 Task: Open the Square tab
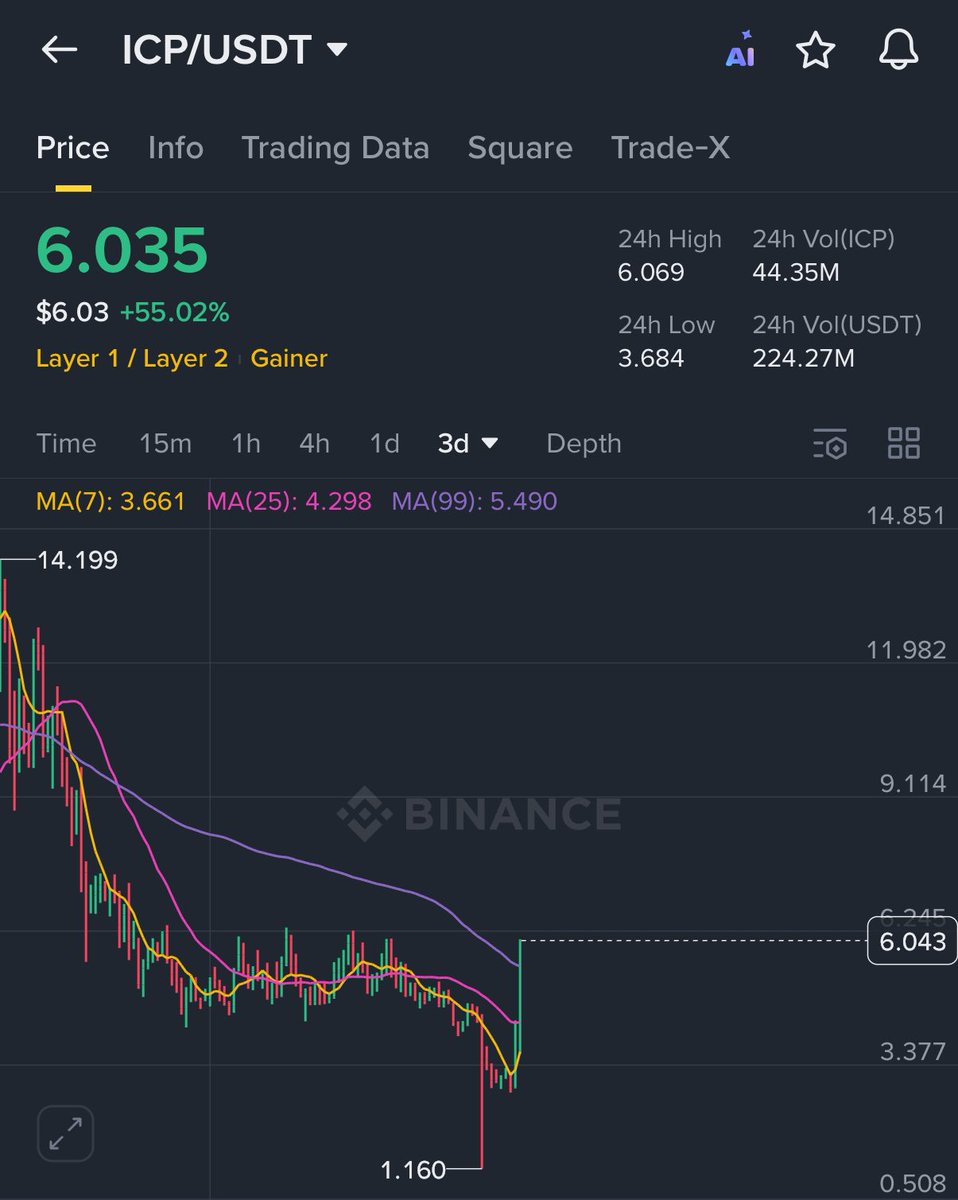[520, 148]
